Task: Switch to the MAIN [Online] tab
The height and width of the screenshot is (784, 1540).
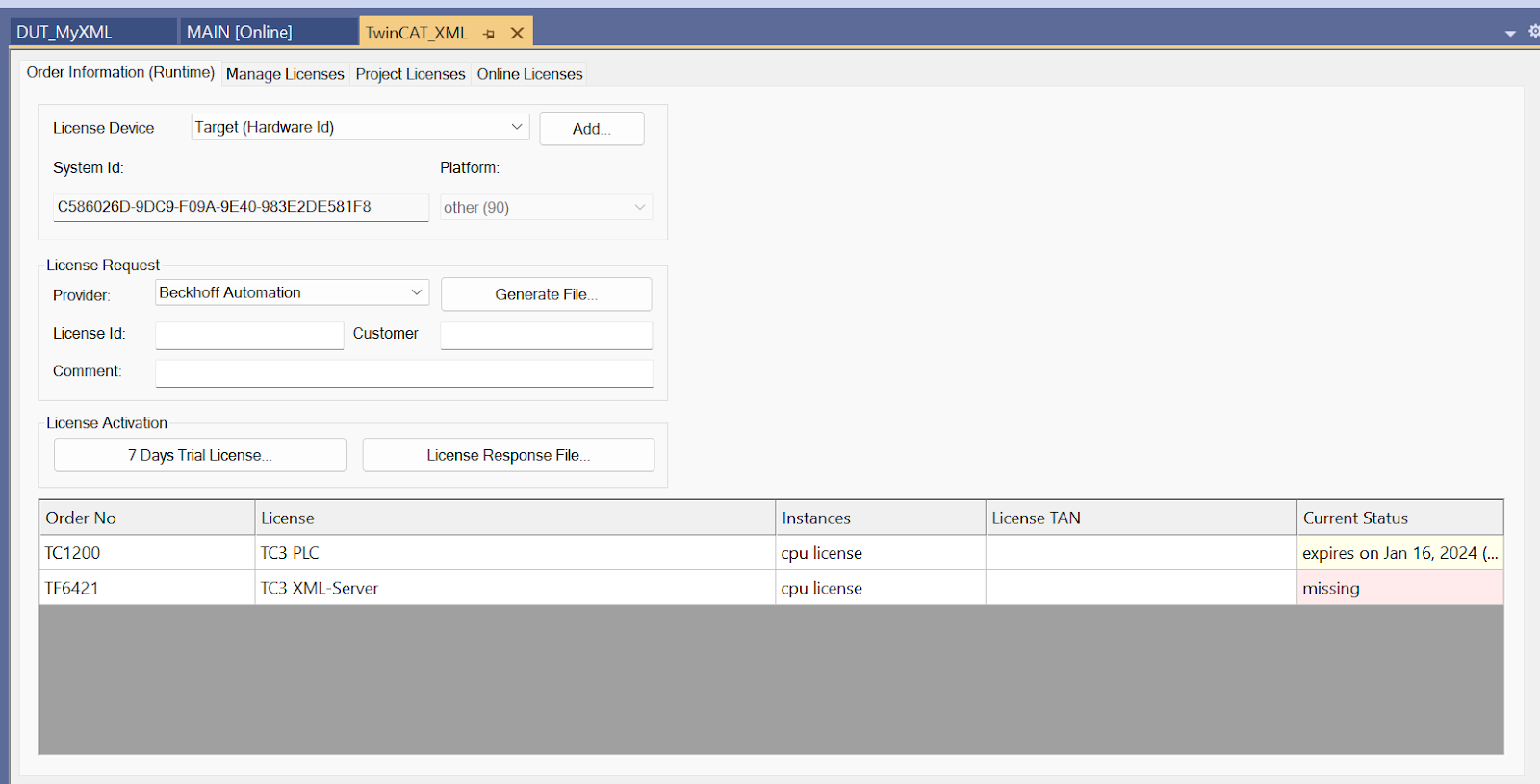Action: click(269, 32)
